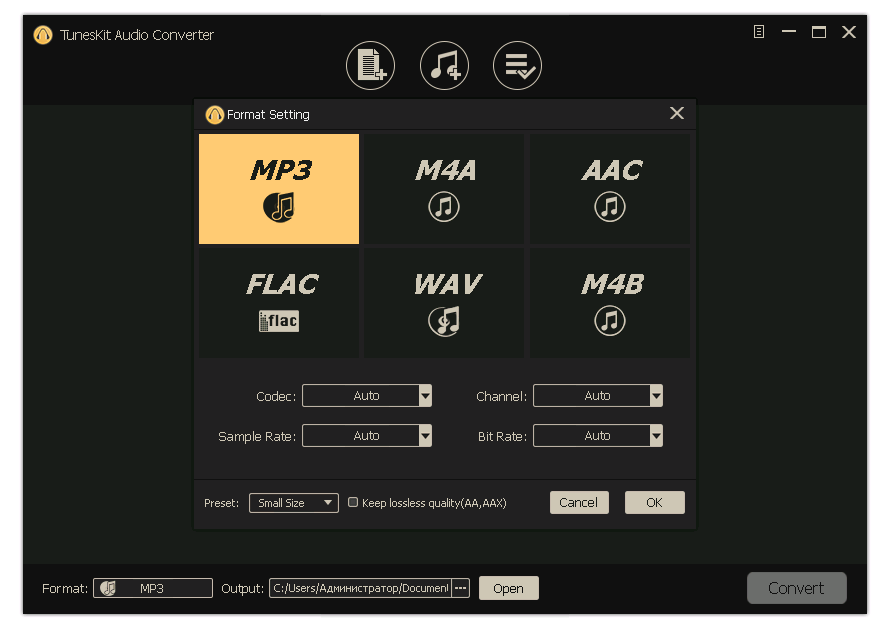The height and width of the screenshot is (637, 893).
Task: Click the Add Files toolbar icon
Action: pyautogui.click(x=370, y=64)
